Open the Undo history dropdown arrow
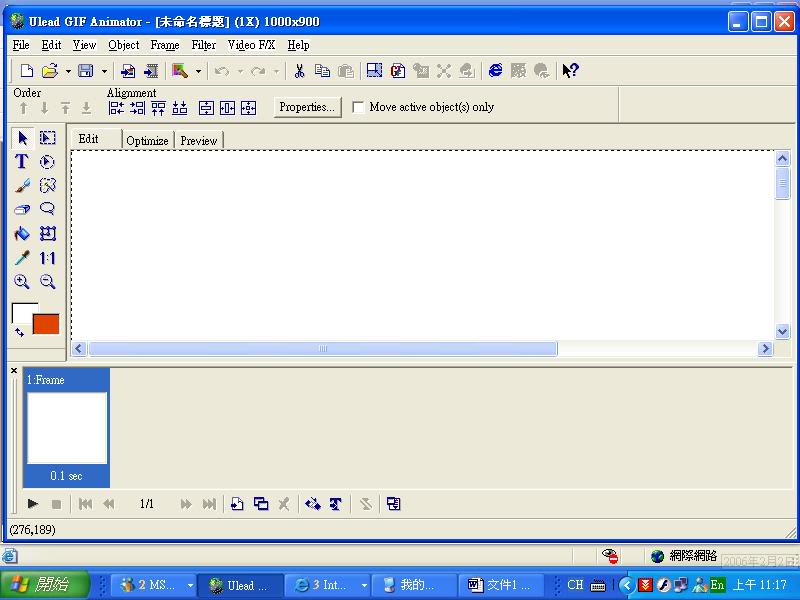This screenshot has width=800, height=600. [x=240, y=71]
